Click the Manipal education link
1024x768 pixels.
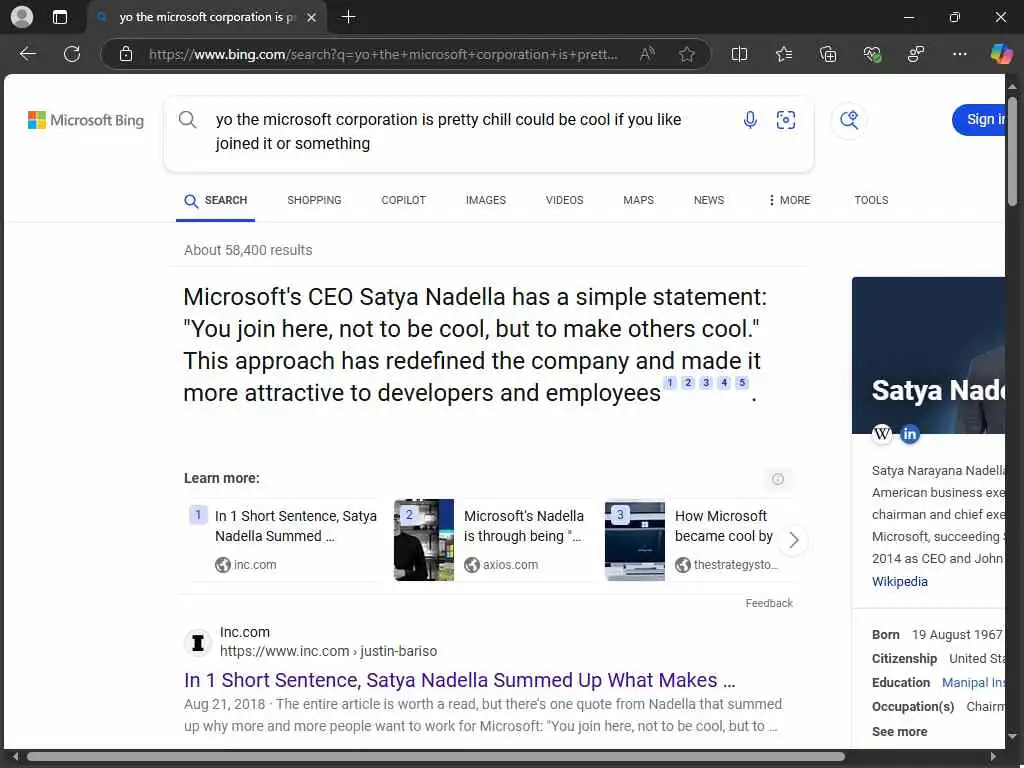(973, 682)
